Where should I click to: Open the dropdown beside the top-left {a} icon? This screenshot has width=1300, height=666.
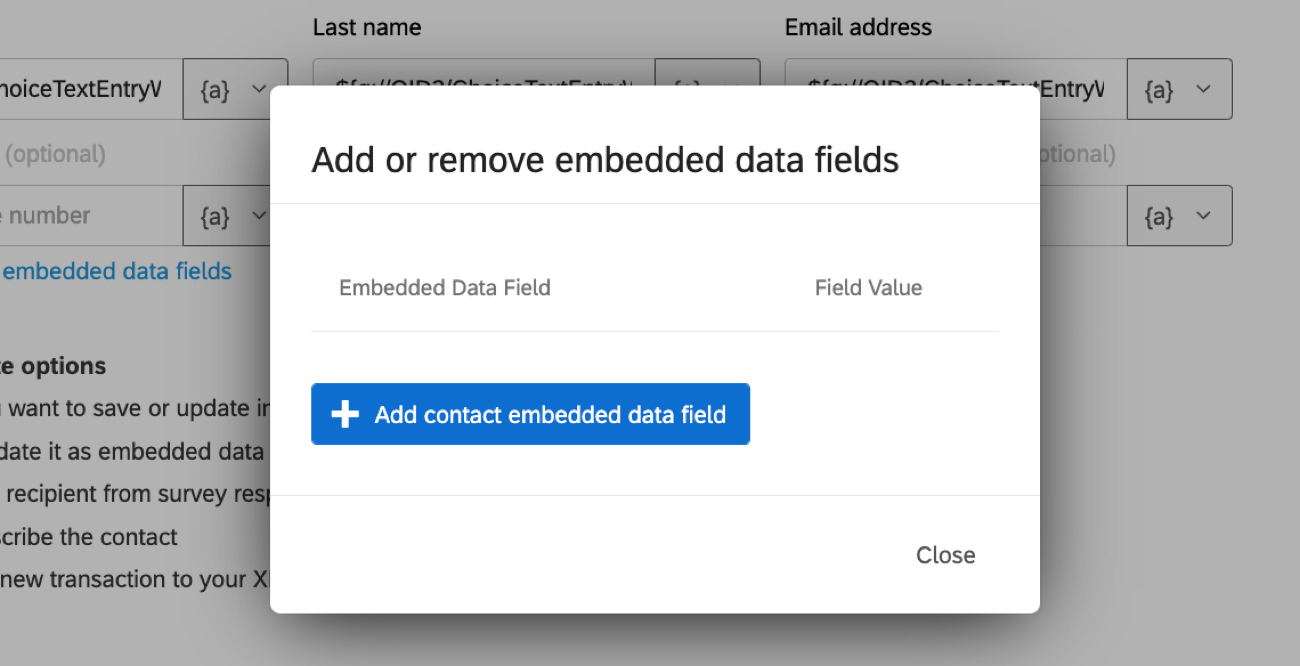click(x=259, y=89)
